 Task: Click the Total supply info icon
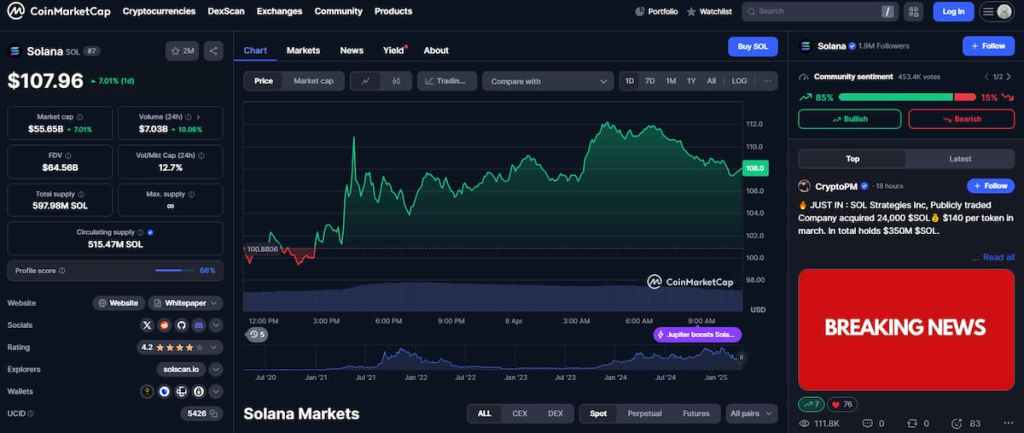pyautogui.click(x=81, y=194)
